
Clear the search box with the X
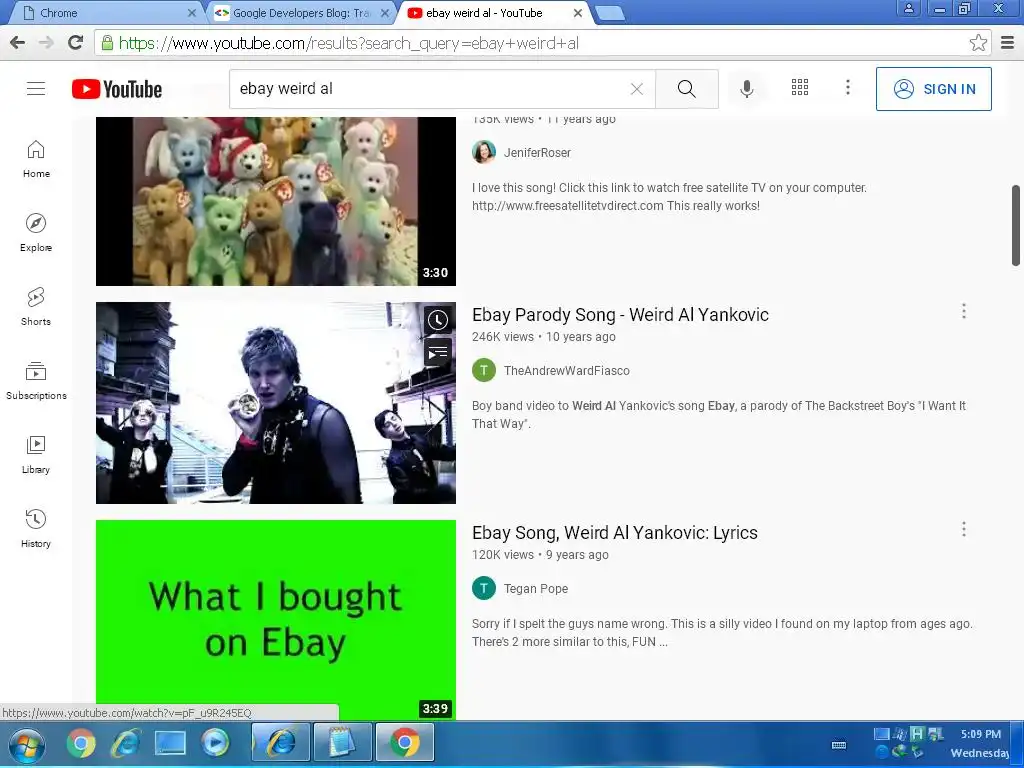637,89
